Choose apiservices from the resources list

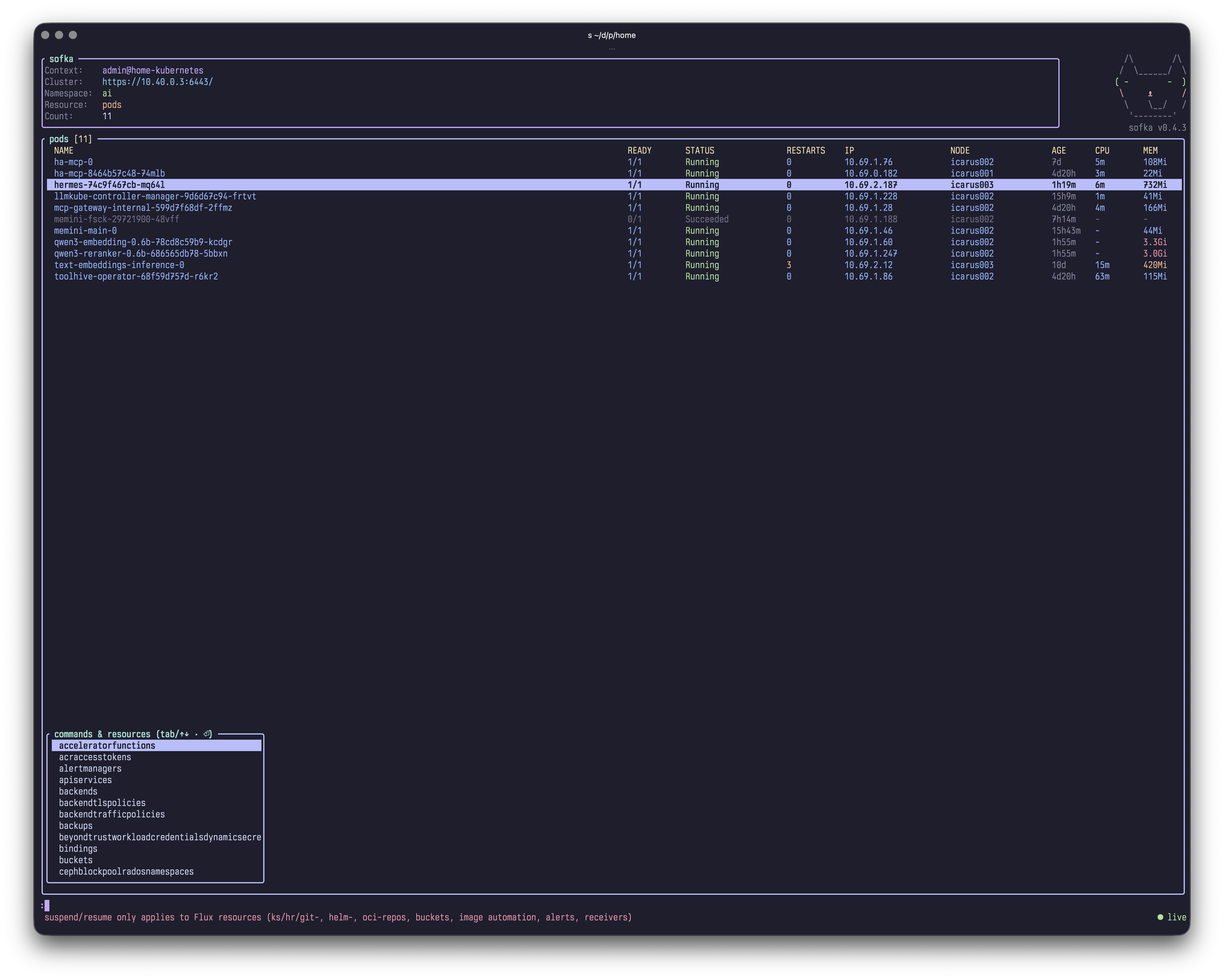click(157, 780)
